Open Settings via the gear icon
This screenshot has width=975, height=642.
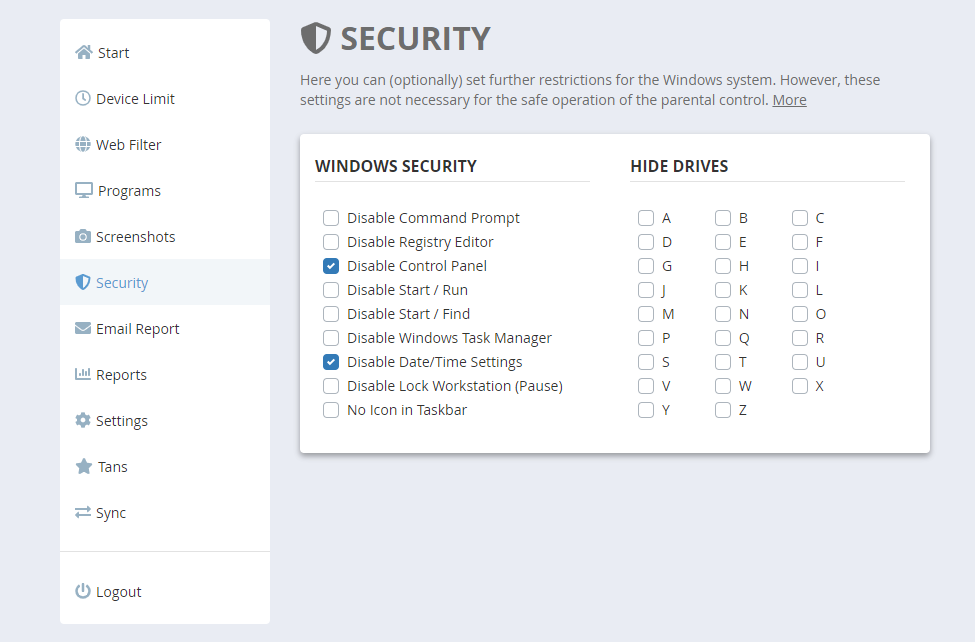(x=82, y=420)
